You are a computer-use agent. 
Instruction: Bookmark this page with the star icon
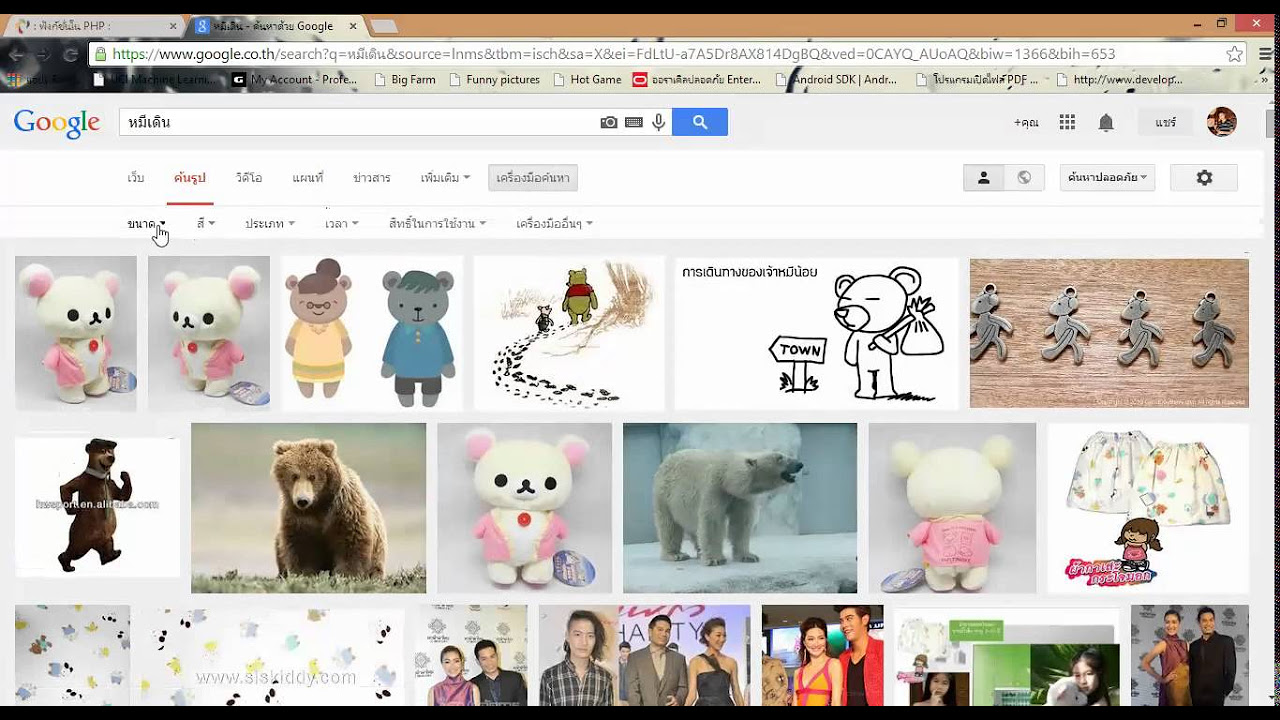coord(1235,54)
